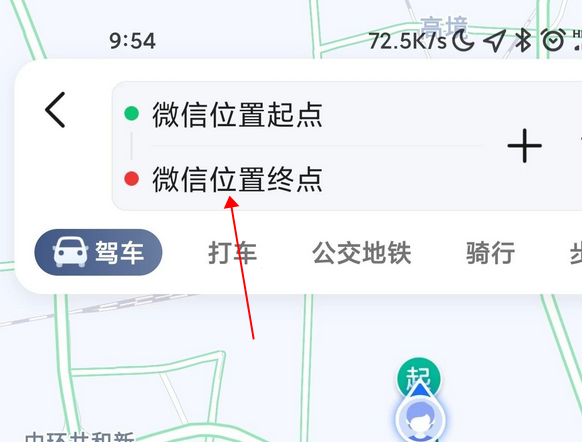Tap the 9:54 clock in status bar
Image resolution: width=582 pixels, height=442 pixels.
coord(132,41)
